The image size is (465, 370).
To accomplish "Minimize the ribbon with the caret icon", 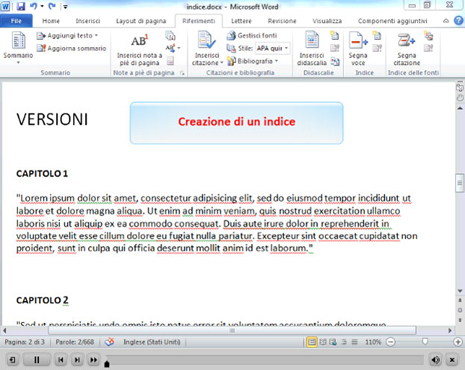I will click(446, 21).
